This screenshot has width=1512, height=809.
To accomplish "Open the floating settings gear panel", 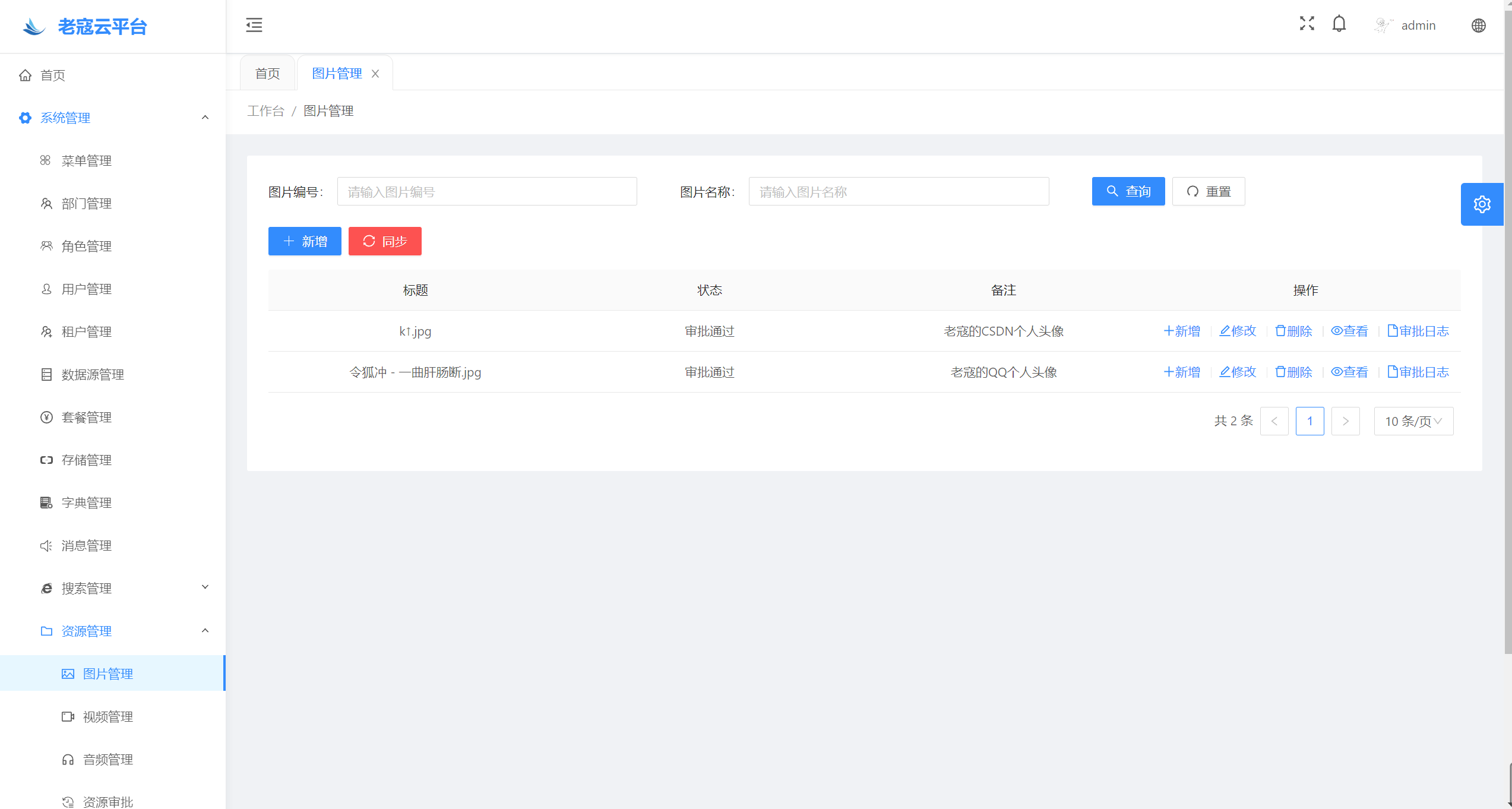I will click(x=1482, y=204).
